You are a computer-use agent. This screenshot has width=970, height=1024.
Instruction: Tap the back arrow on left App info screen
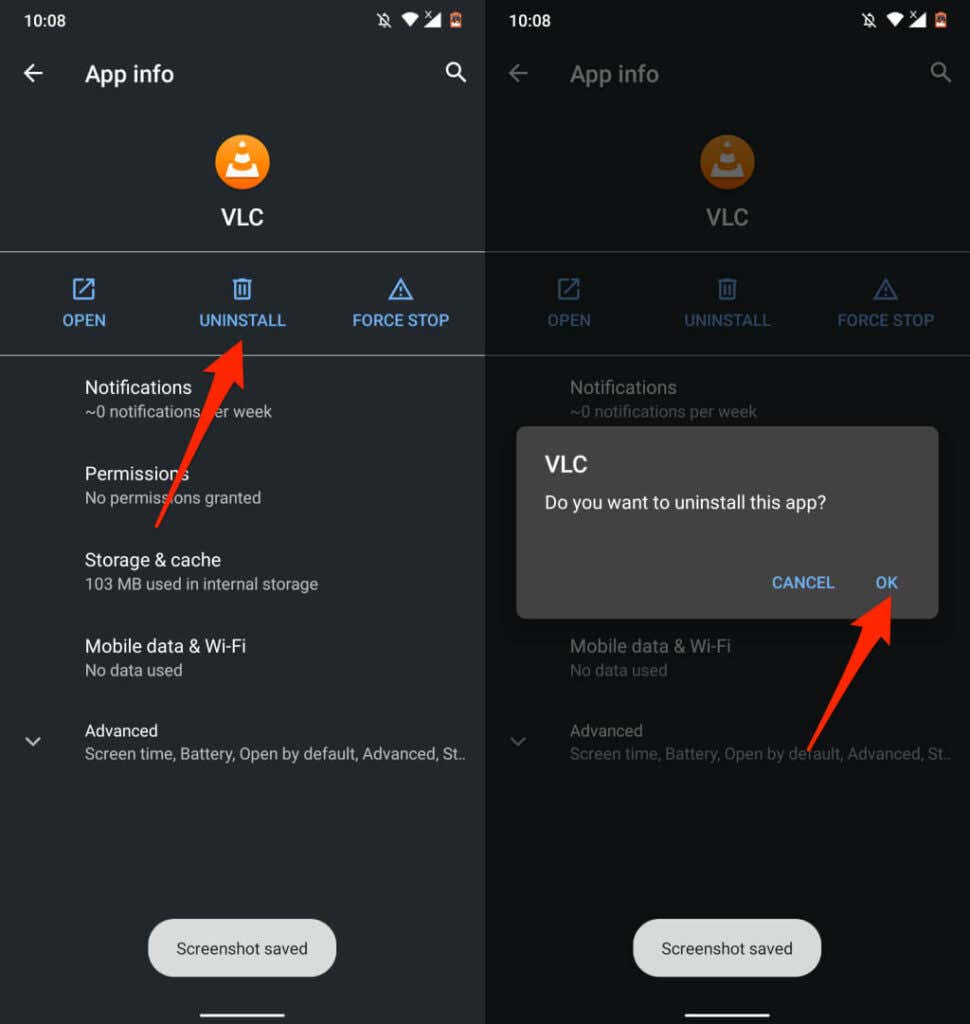click(33, 73)
